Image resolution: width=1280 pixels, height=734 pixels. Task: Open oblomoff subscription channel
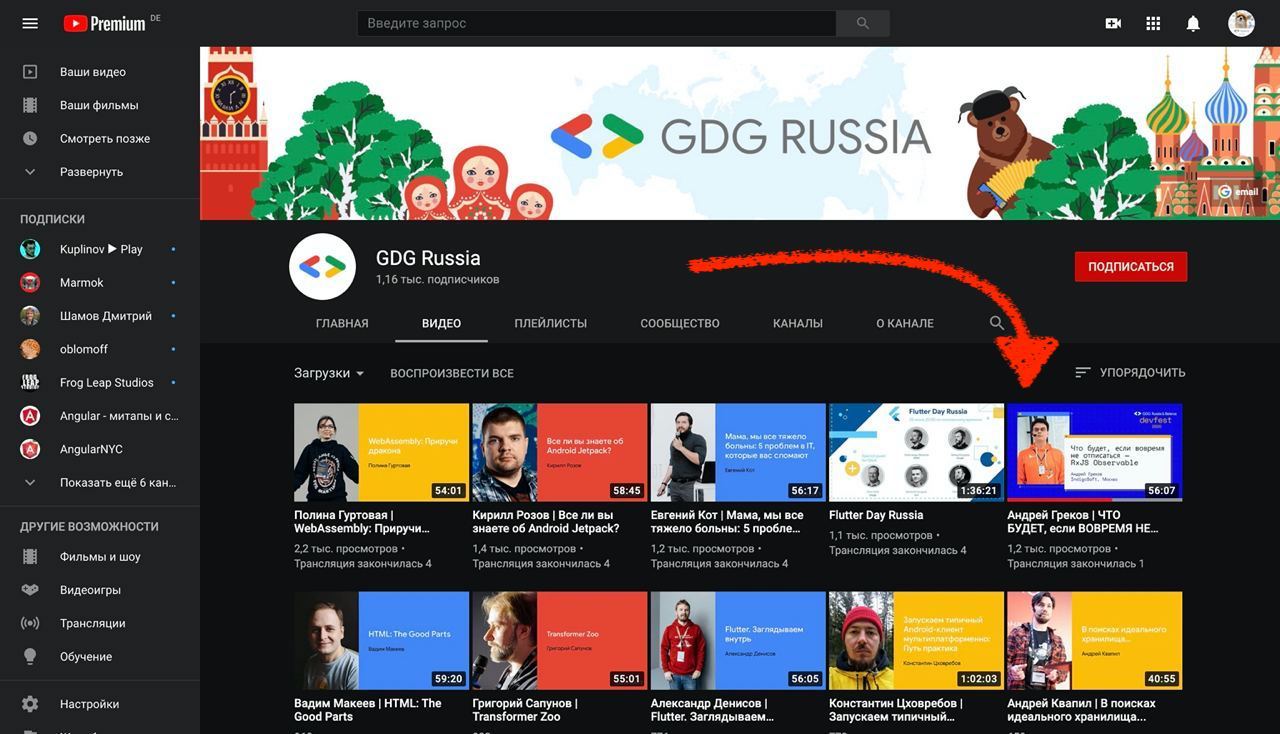click(x=100, y=349)
